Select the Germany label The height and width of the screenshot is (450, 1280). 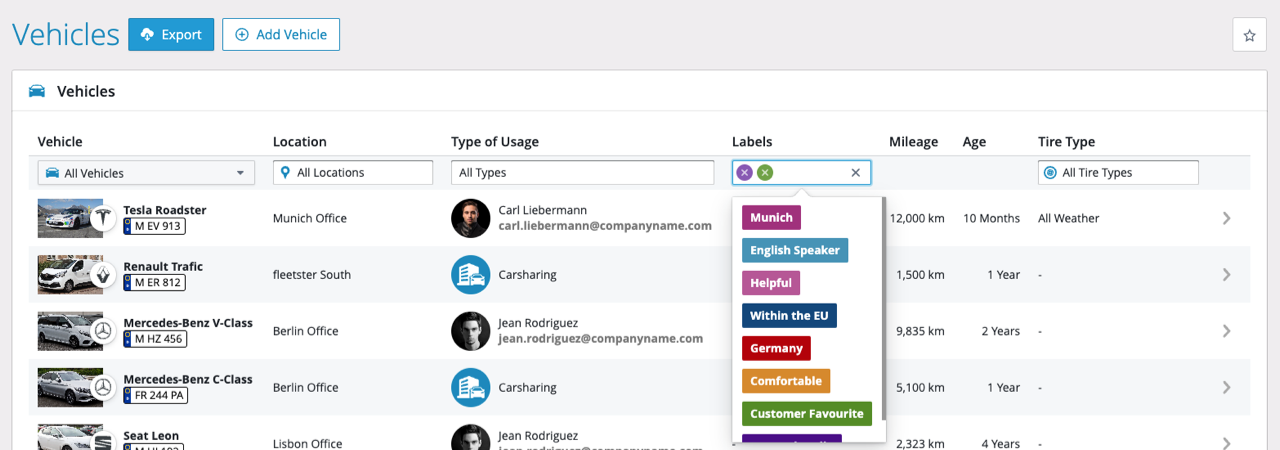click(x=776, y=348)
